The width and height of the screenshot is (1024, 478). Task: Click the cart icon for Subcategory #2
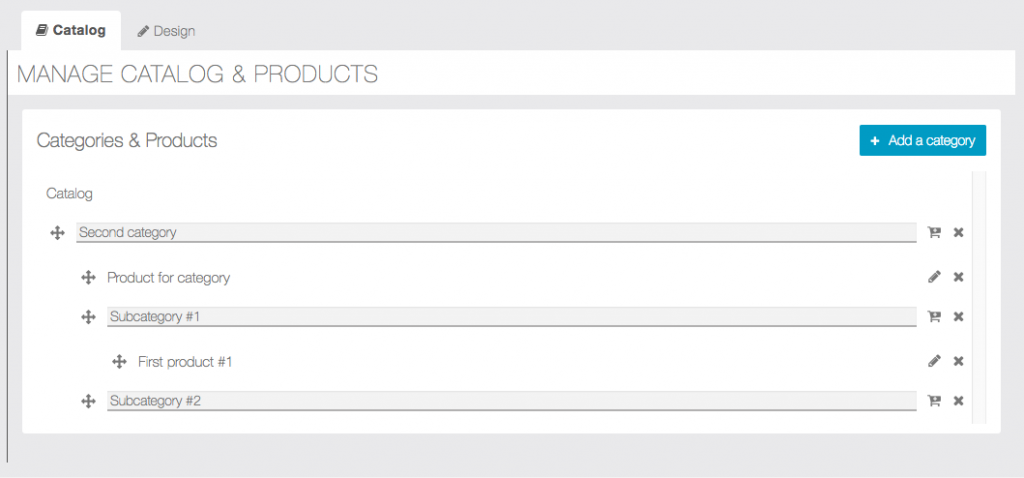coord(934,401)
